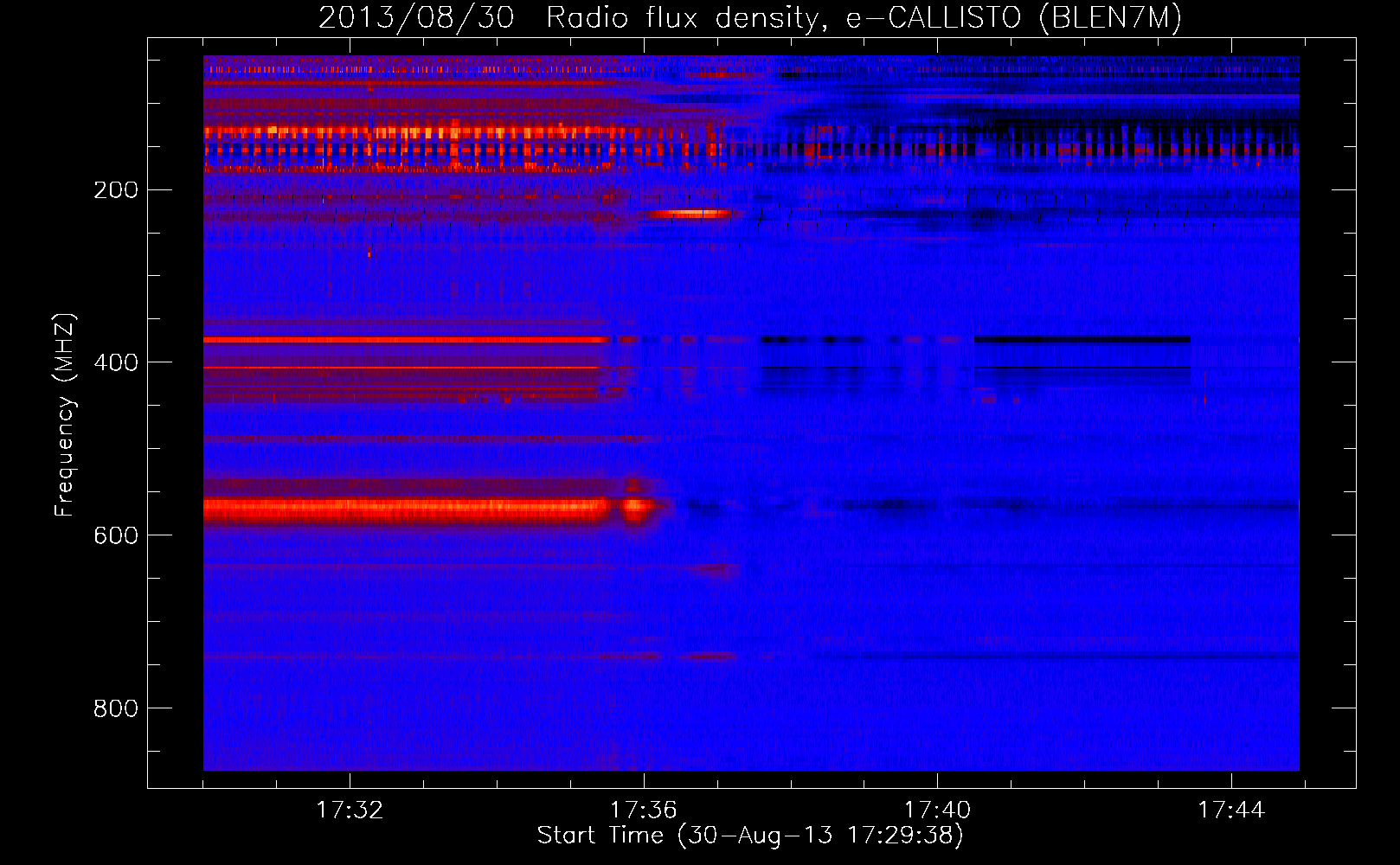
Task: Select the 'e-CALLISTO (BLEN7M)' title text
Action: [1014, 18]
